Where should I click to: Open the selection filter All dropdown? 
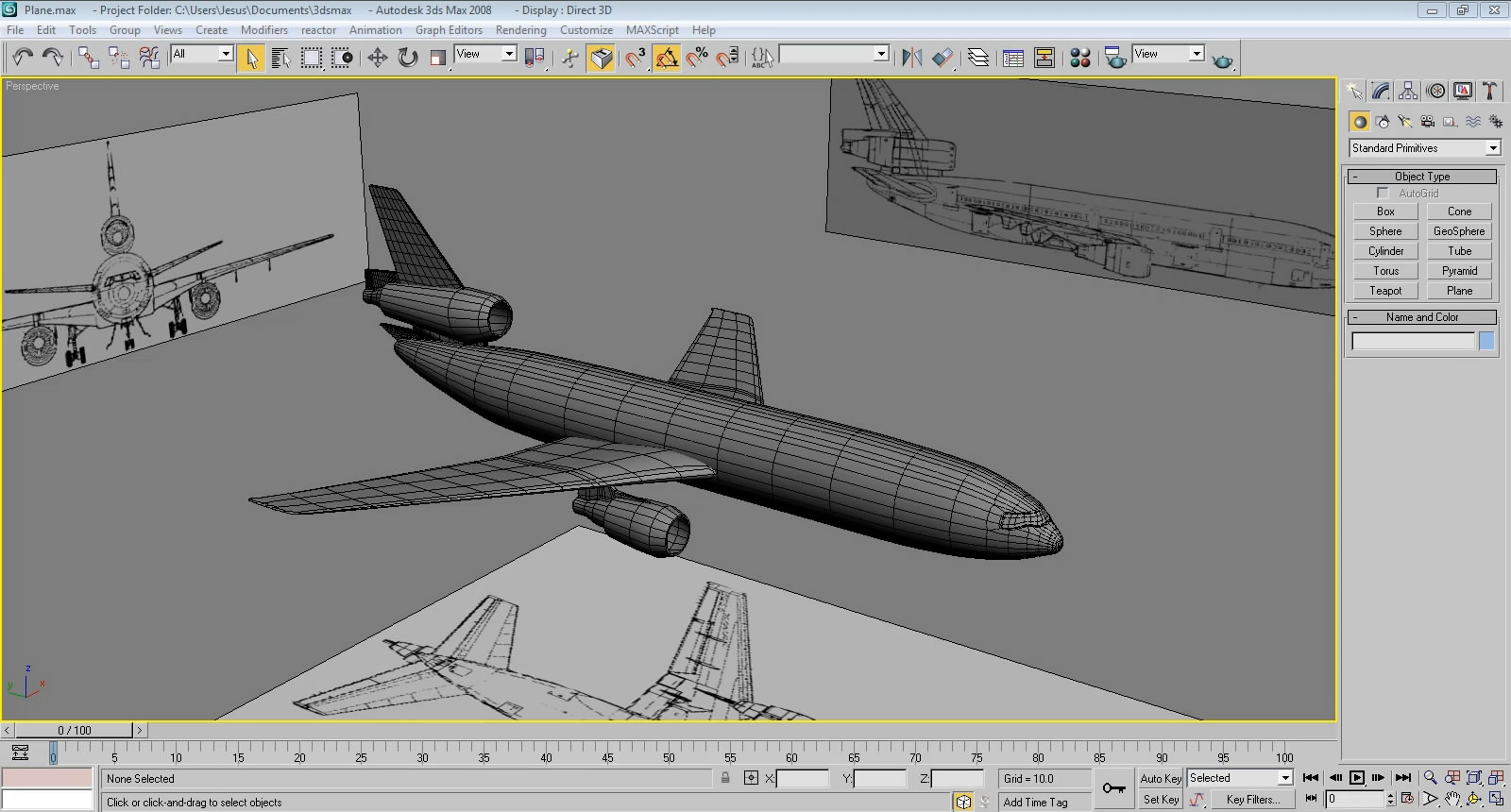pyautogui.click(x=202, y=55)
